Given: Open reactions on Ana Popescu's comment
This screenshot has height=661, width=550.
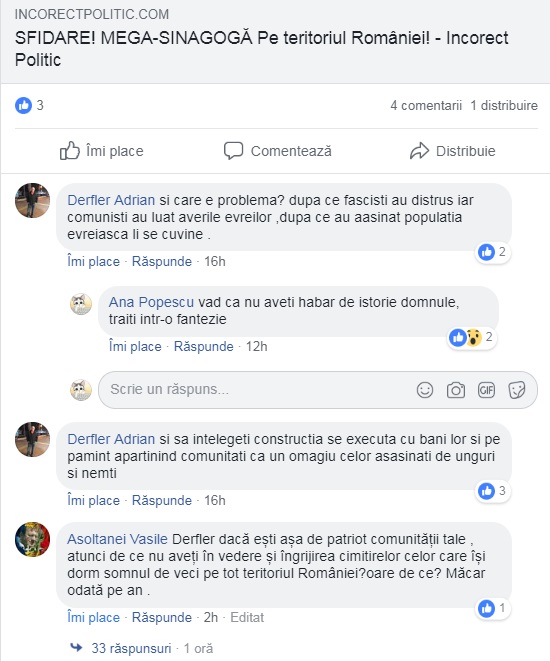Looking at the screenshot, I should point(471,337).
